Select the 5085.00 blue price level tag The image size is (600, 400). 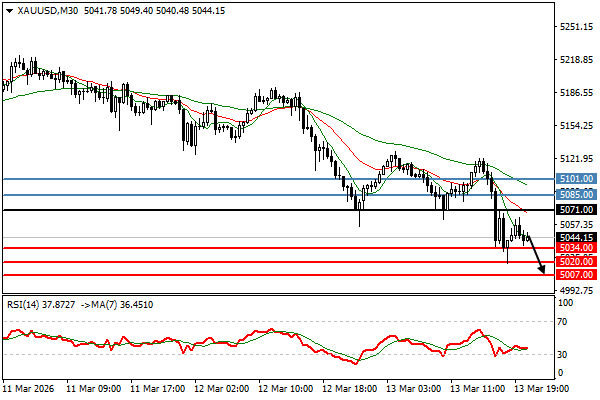point(576,194)
